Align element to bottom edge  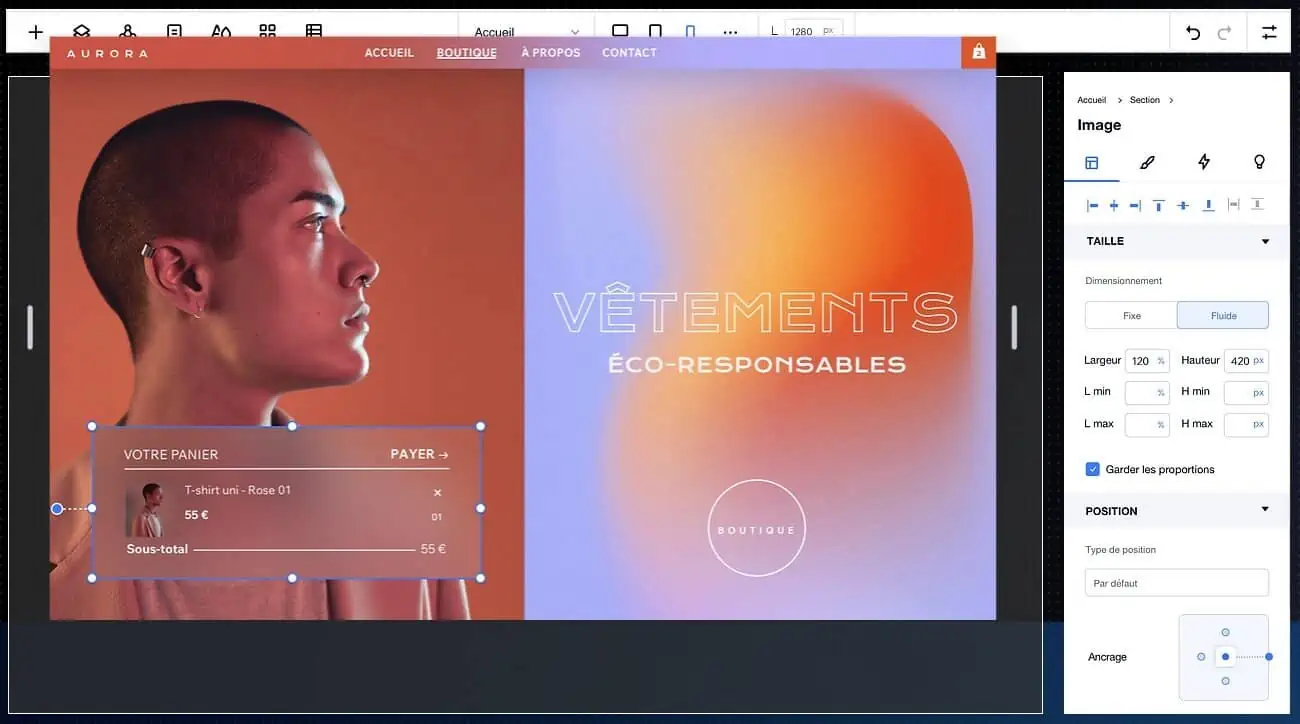[1208, 205]
